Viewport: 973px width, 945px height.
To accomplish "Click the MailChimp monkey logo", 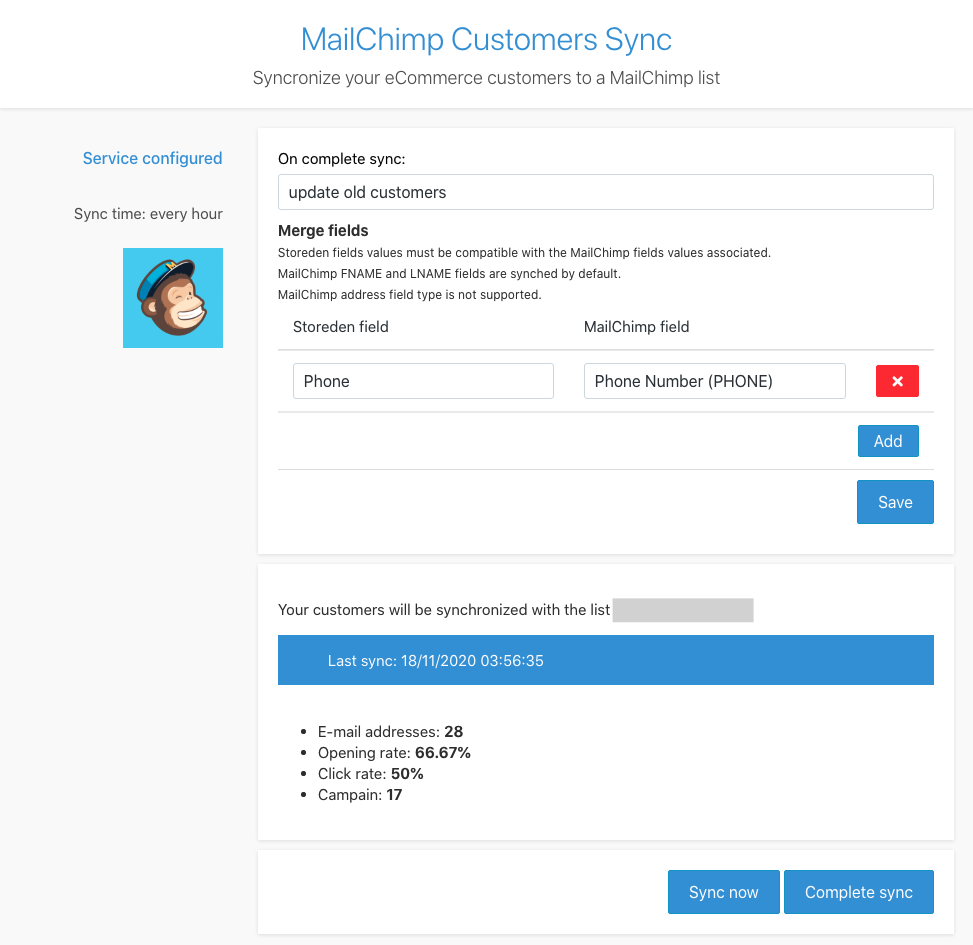I will [172, 297].
